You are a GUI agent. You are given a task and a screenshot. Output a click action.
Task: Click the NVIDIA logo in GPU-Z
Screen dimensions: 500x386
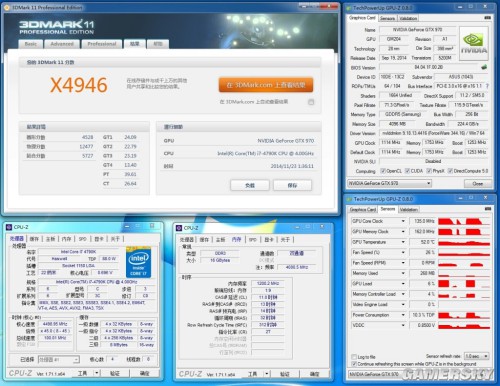coord(474,44)
